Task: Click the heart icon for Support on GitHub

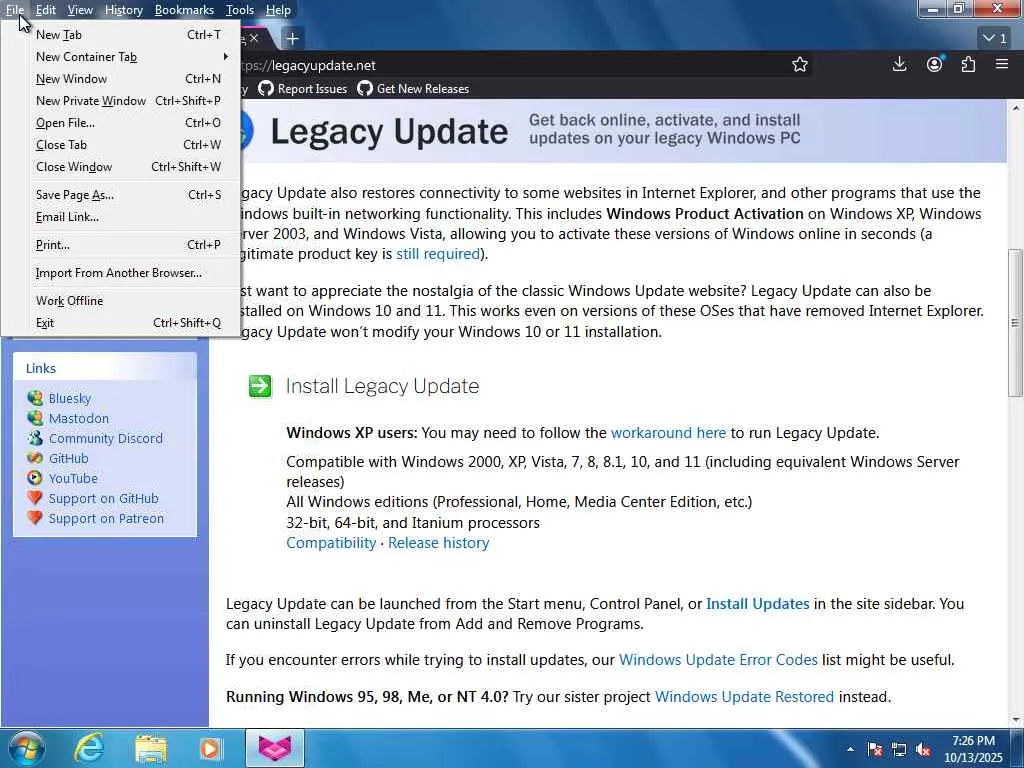Action: coord(35,498)
